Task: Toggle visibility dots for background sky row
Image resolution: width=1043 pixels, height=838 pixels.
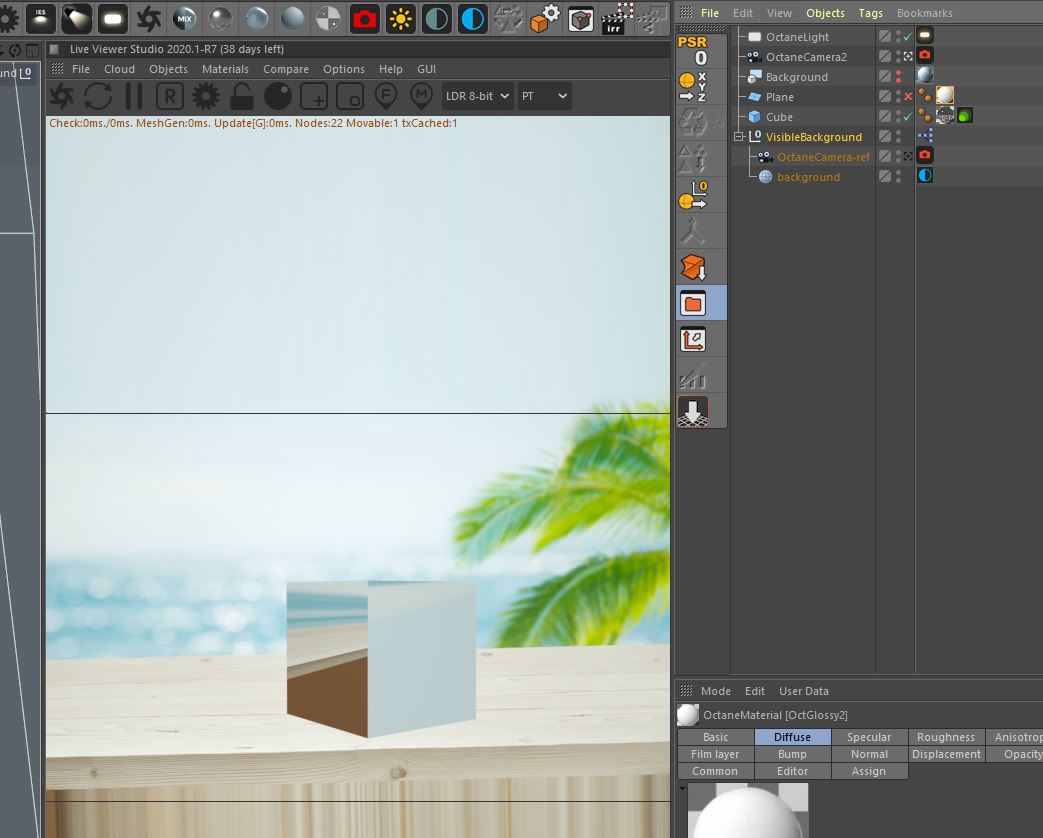Action: pos(898,176)
